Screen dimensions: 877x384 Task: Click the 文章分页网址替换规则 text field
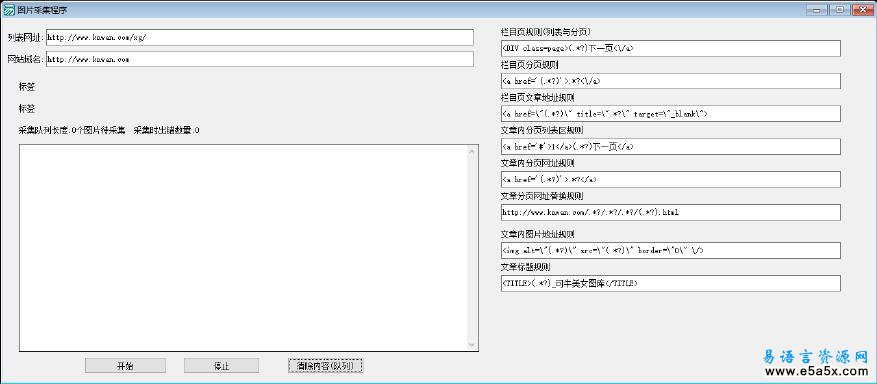tap(671, 212)
